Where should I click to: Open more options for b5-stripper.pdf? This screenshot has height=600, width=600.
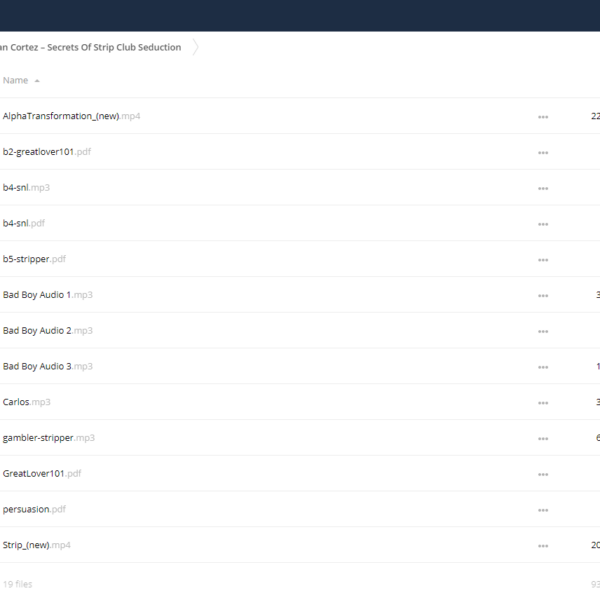543,260
